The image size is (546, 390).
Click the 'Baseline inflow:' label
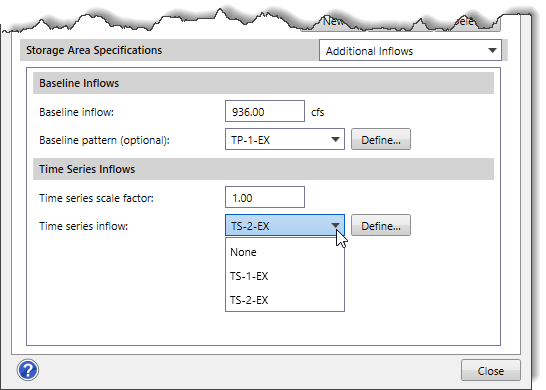tap(77, 112)
